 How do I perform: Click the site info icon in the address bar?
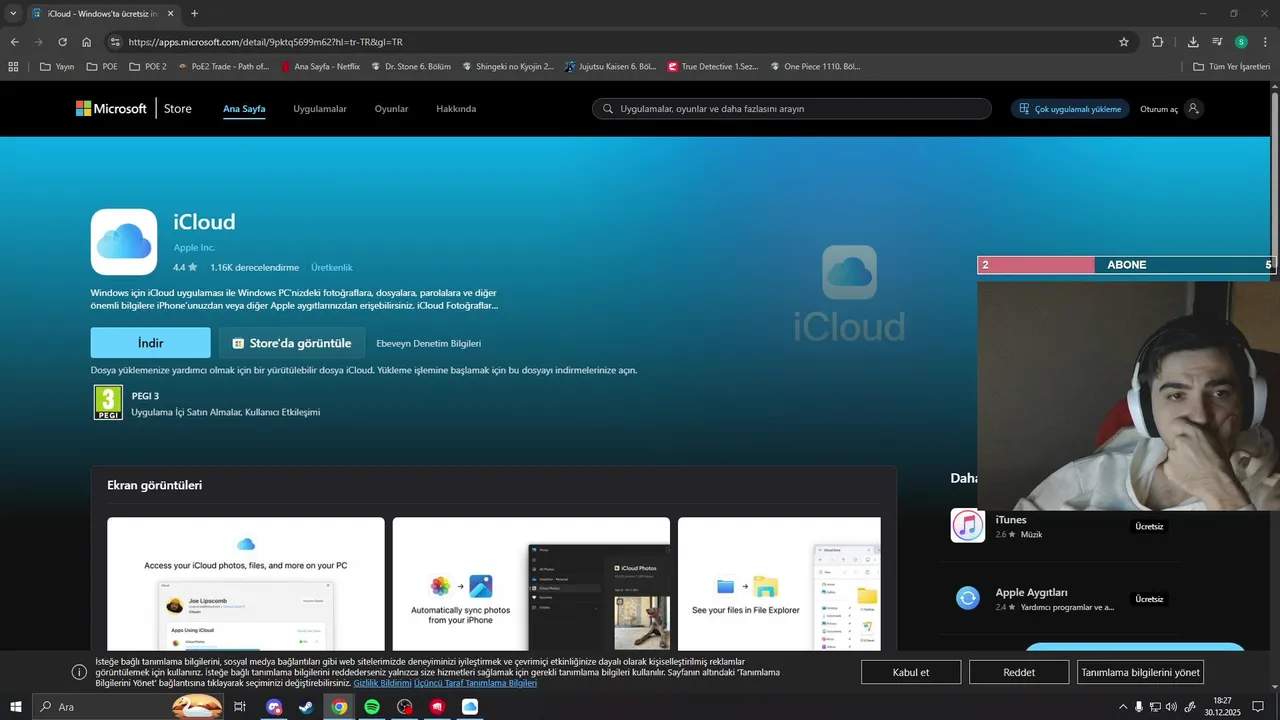click(115, 42)
